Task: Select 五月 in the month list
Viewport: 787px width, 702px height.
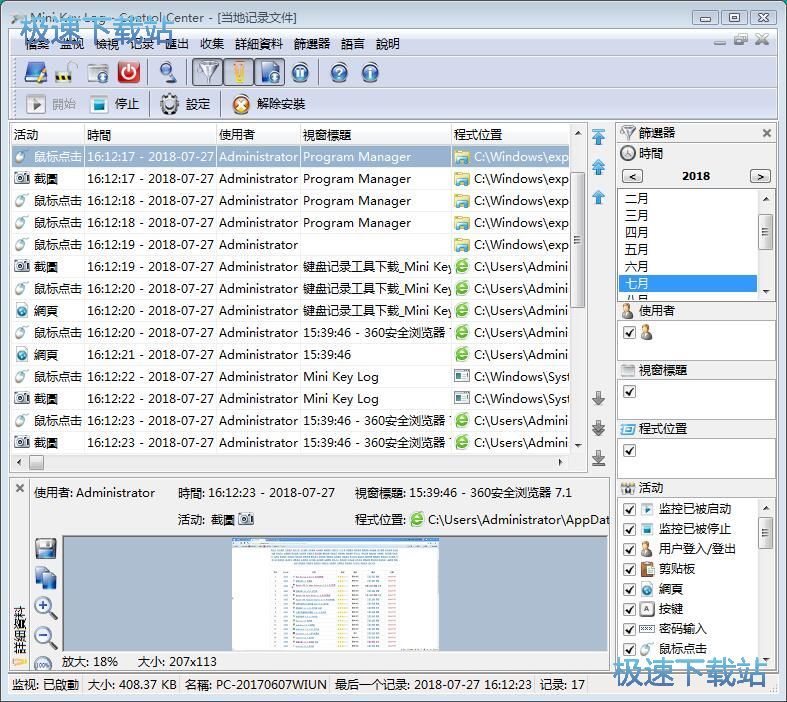Action: 636,249
